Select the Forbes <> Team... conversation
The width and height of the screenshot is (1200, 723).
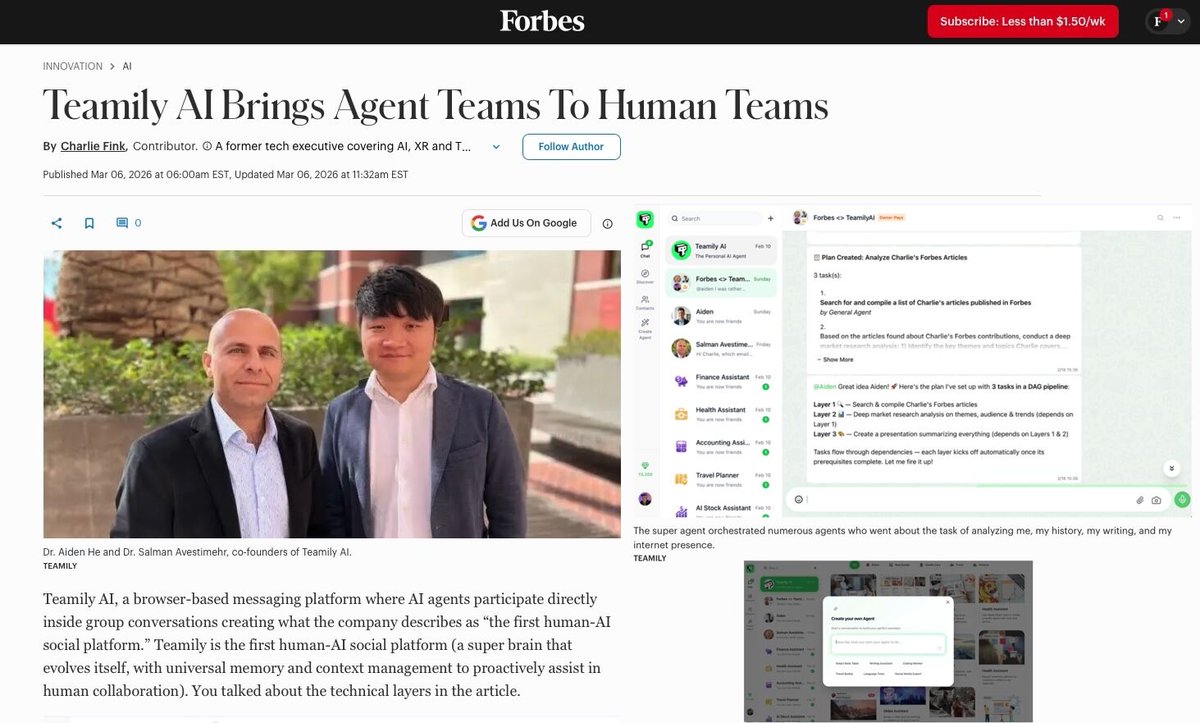click(x=722, y=283)
